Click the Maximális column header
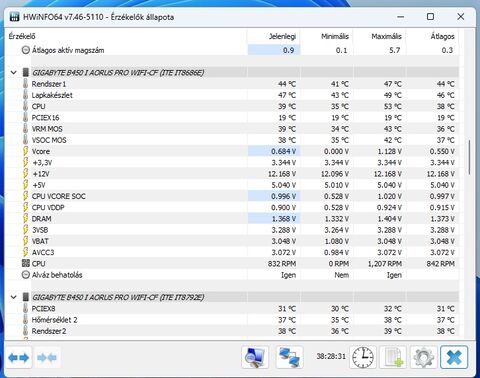Image resolution: width=480 pixels, height=378 pixels. (380, 36)
